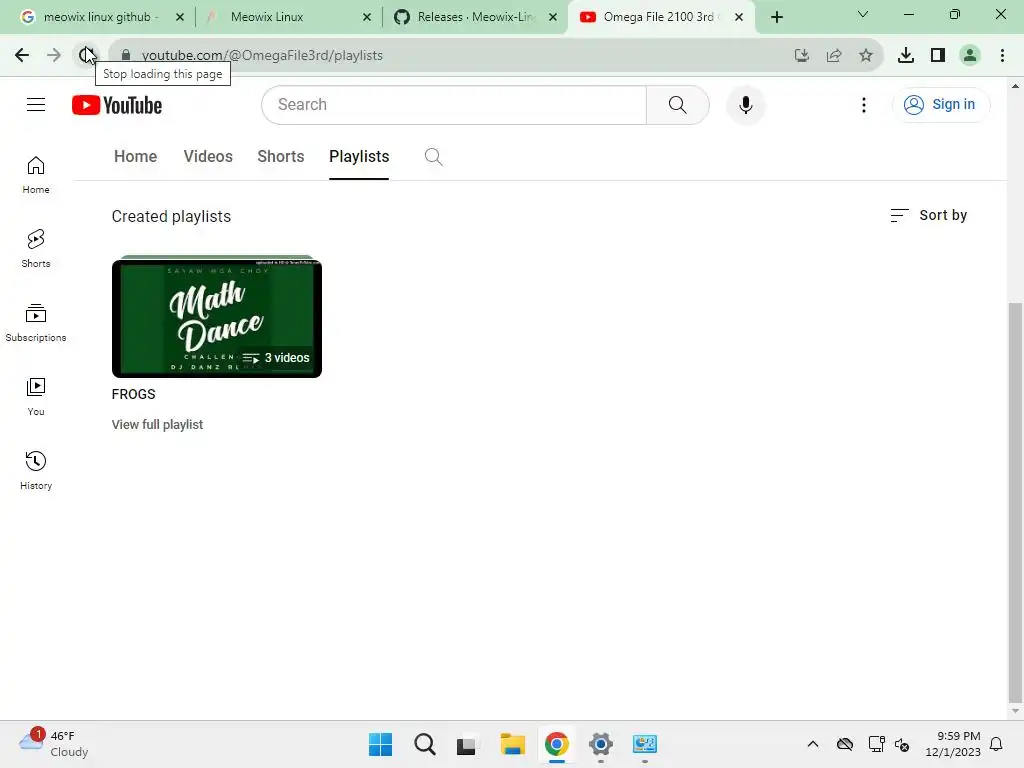
Task: Focus the YouTube Search input field
Action: pos(454,104)
